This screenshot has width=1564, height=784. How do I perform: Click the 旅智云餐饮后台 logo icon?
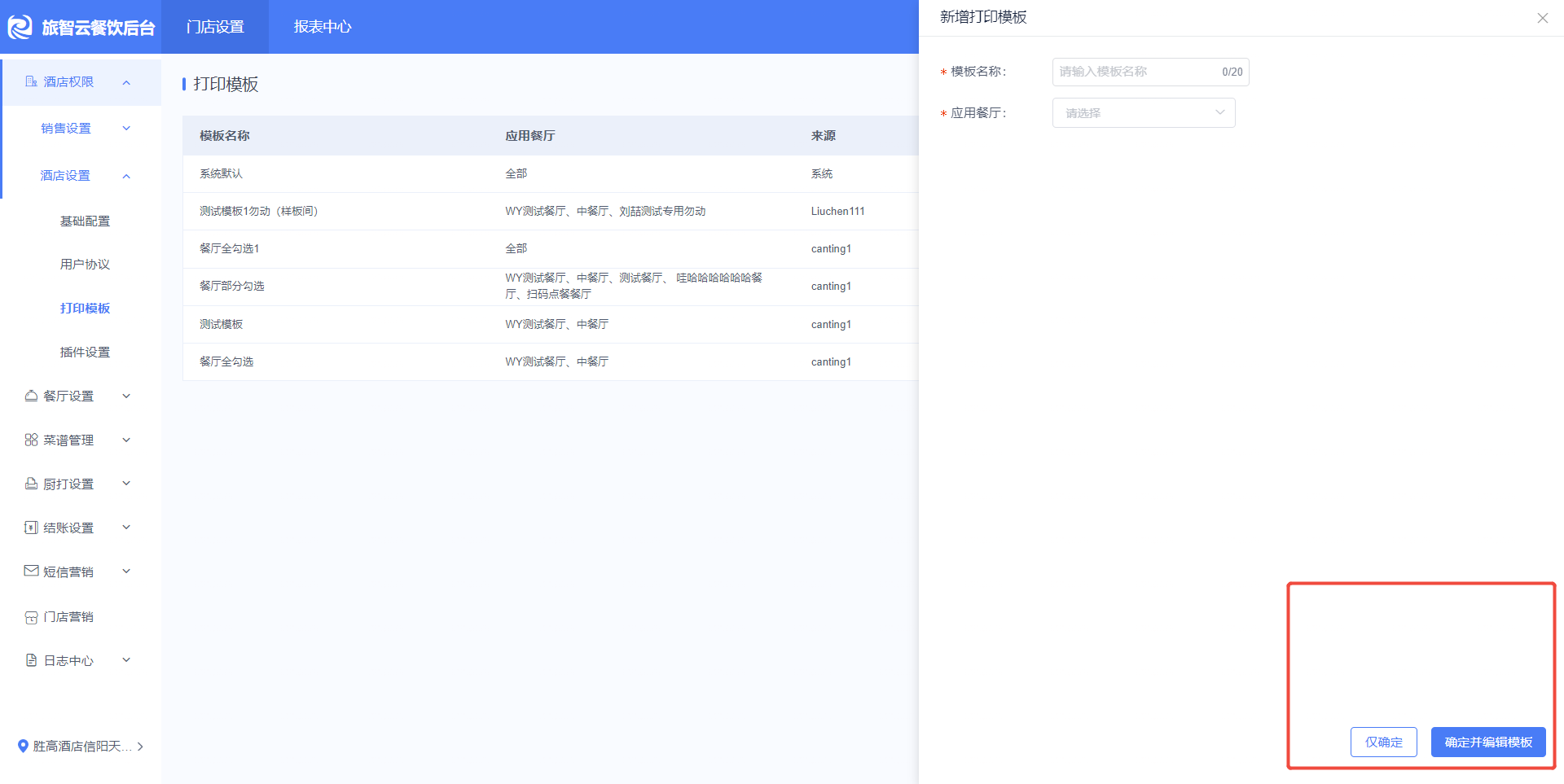pyautogui.click(x=20, y=27)
